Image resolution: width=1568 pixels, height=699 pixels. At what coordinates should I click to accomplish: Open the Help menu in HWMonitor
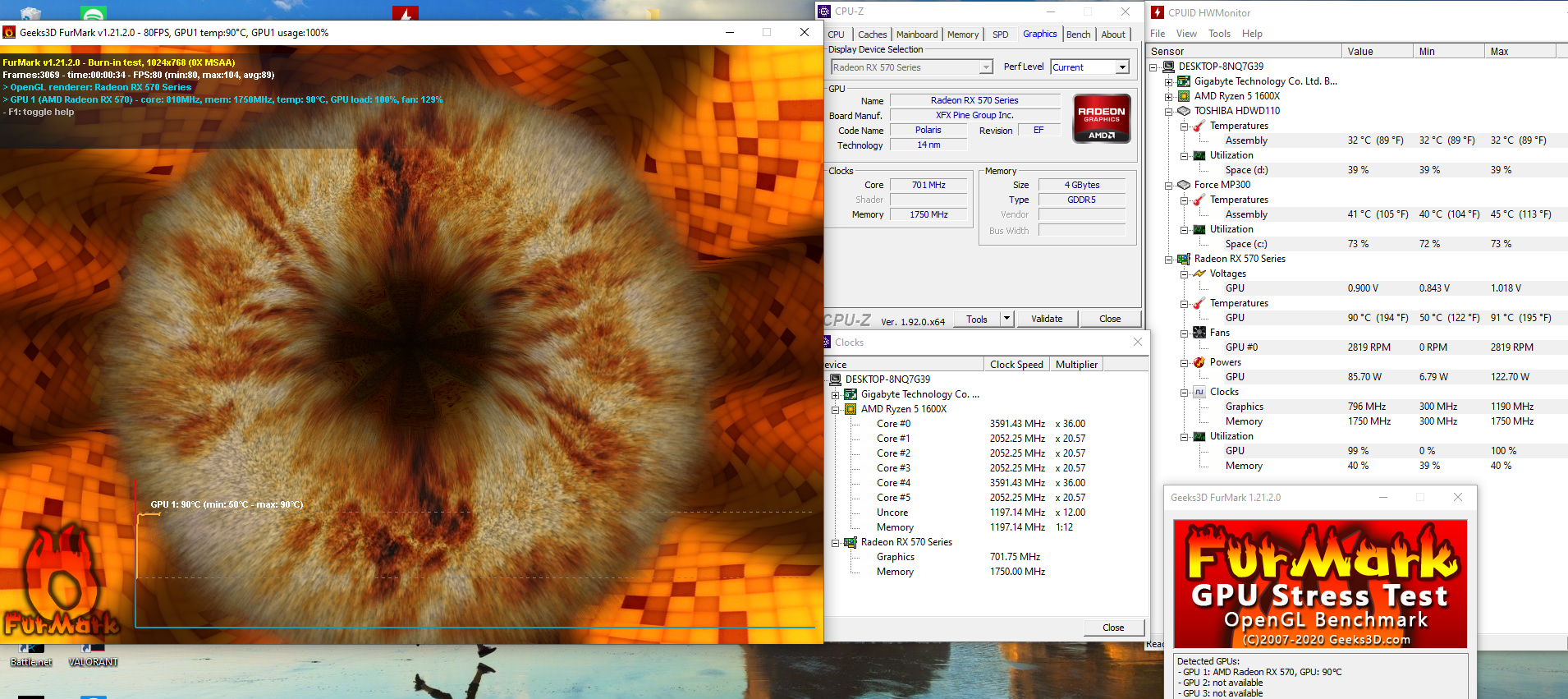1252,34
